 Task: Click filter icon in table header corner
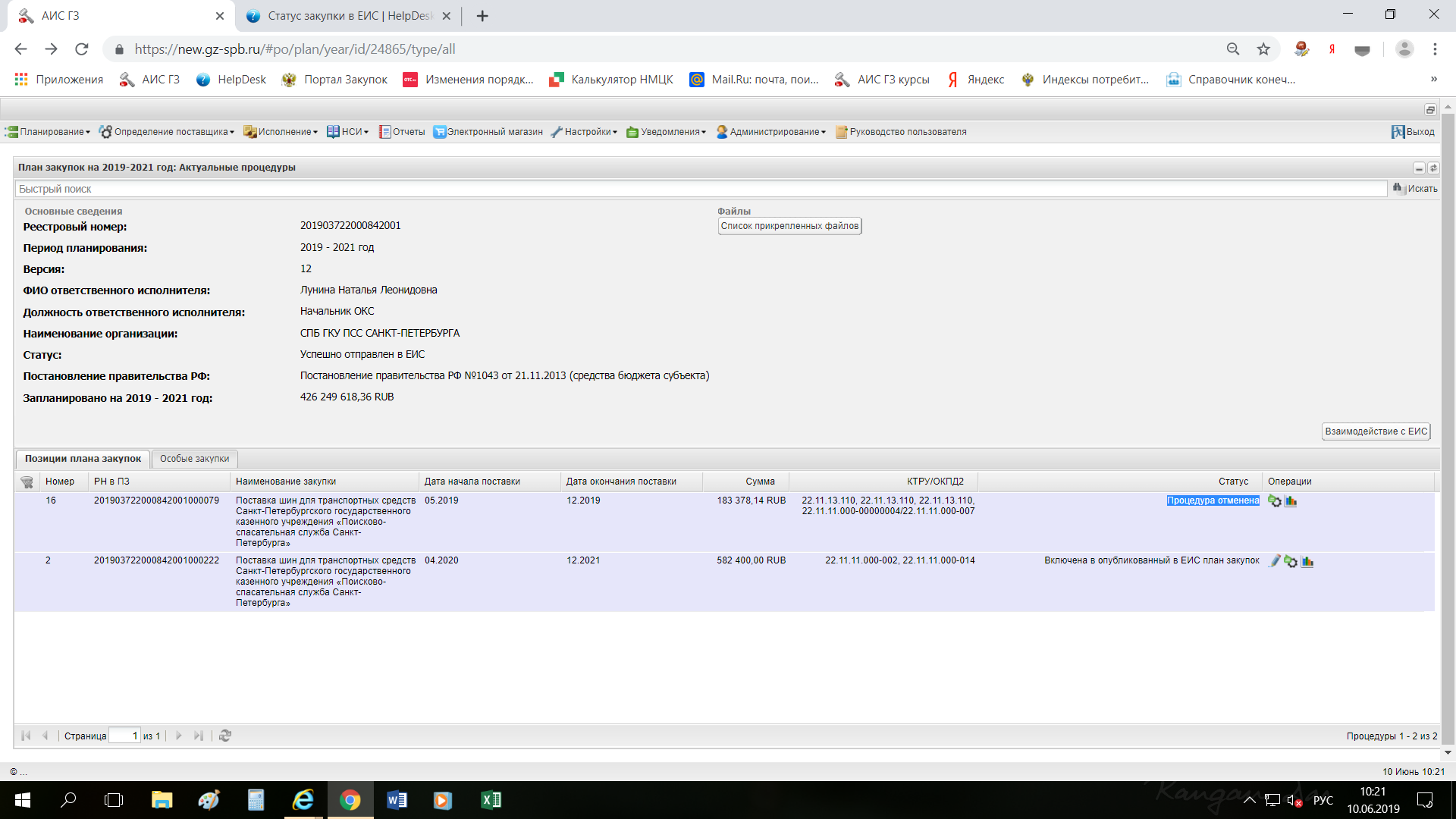coord(27,482)
